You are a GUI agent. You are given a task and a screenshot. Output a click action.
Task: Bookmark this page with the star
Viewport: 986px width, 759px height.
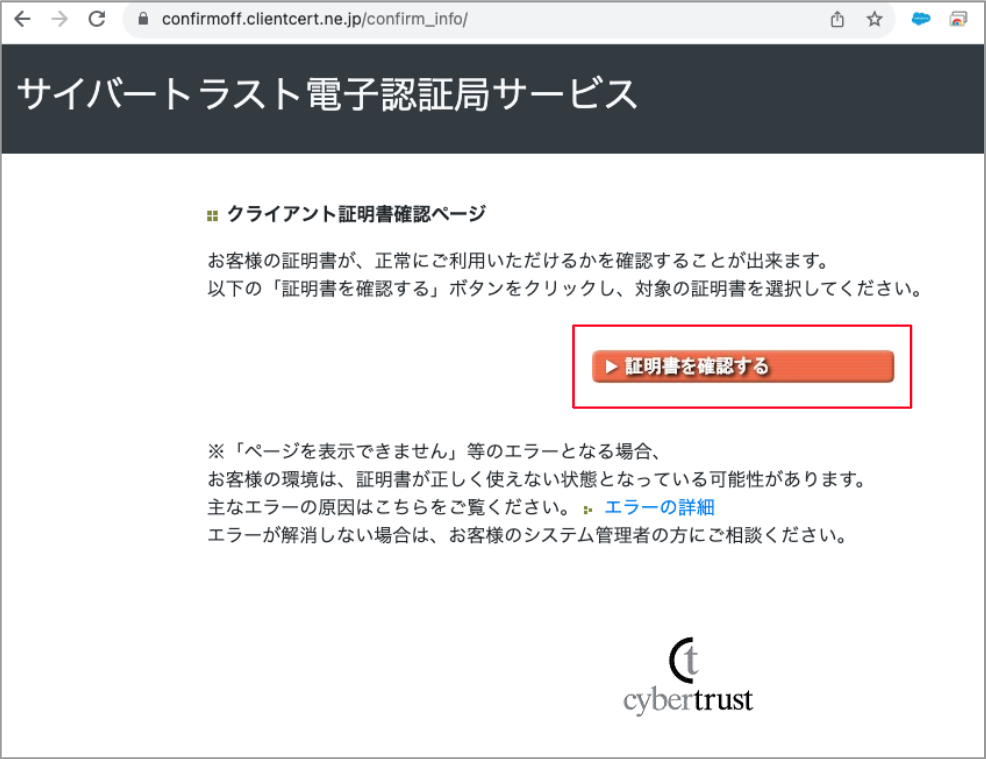point(874,19)
